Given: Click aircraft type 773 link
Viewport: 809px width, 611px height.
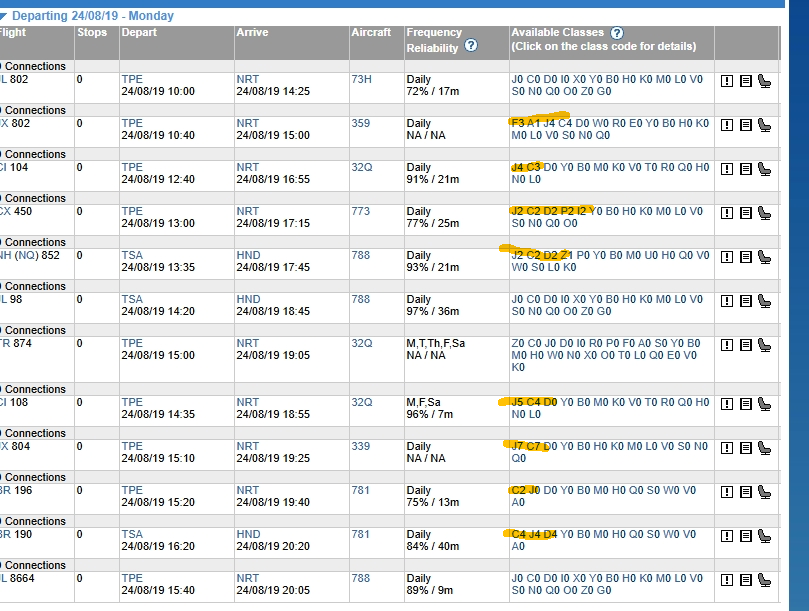Looking at the screenshot, I should [361, 211].
